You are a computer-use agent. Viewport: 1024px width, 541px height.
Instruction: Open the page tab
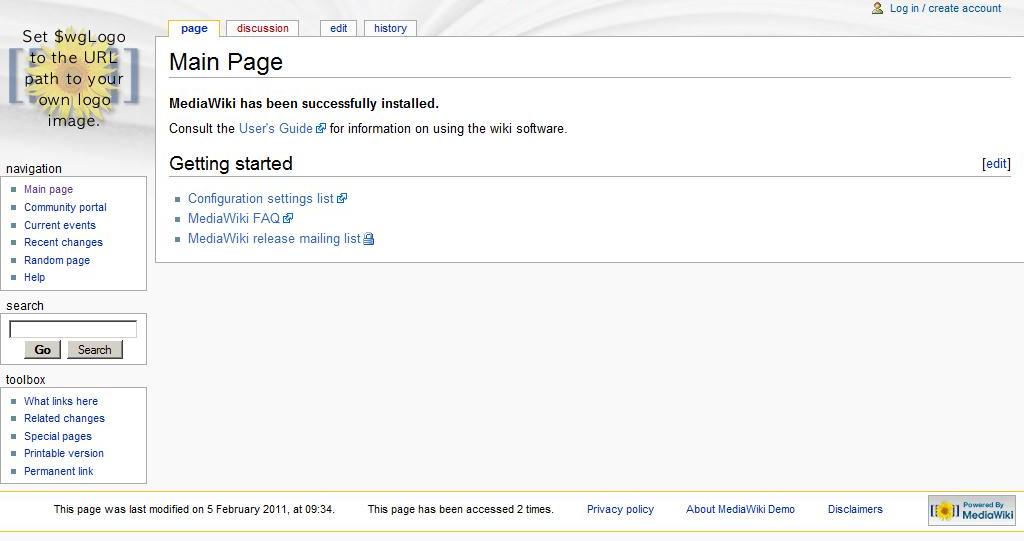pyautogui.click(x=194, y=28)
